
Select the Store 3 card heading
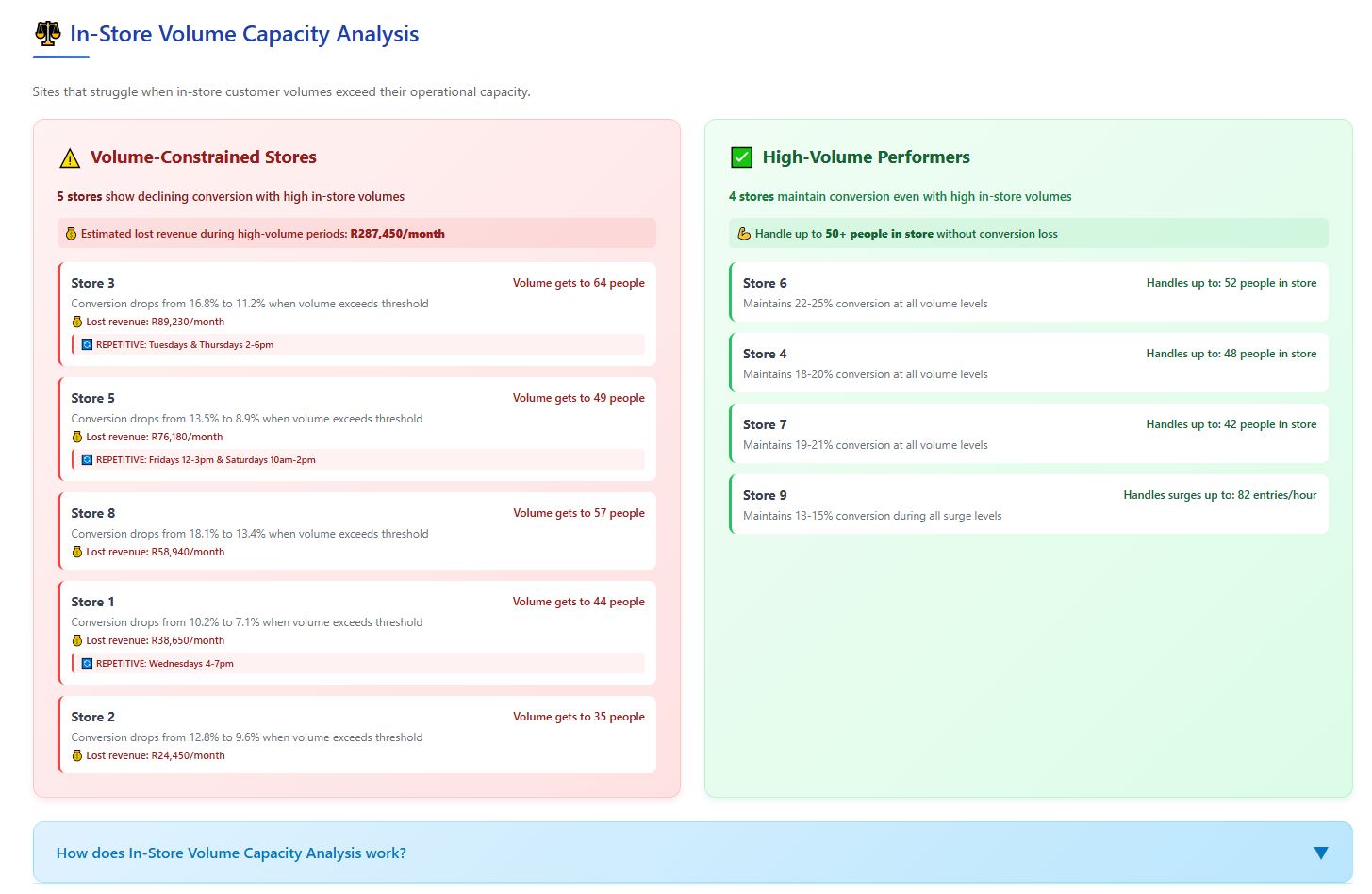92,283
